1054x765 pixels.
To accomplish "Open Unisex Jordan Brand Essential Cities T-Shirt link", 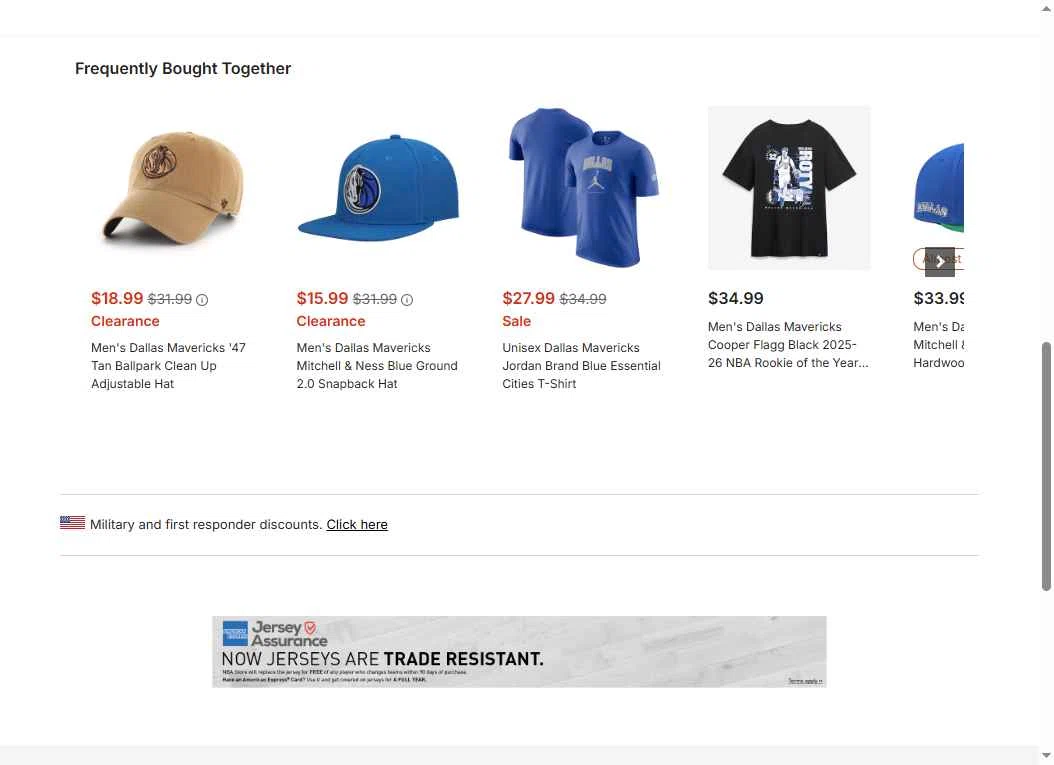I will click(x=581, y=366).
